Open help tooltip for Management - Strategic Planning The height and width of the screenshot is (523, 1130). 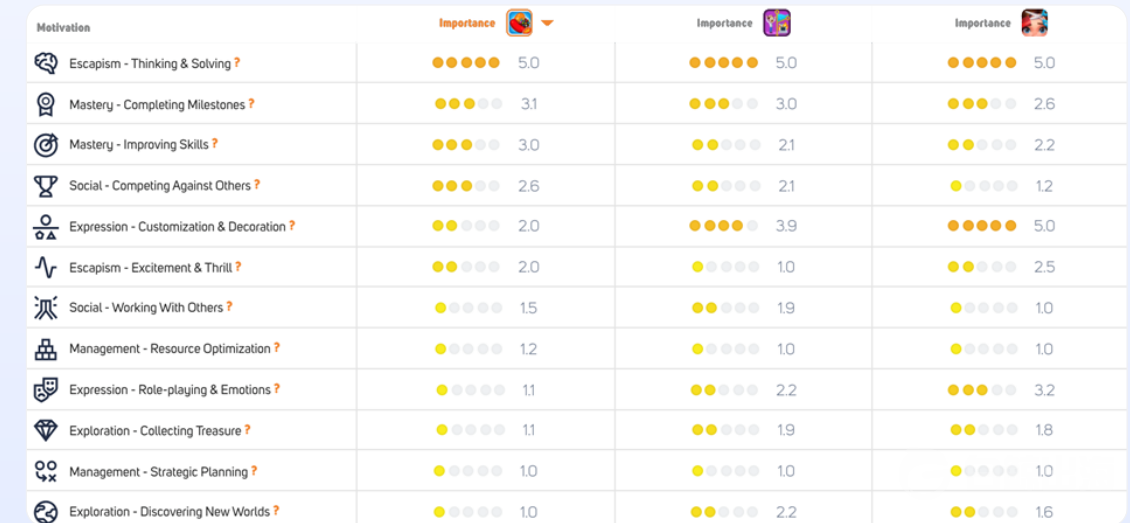tap(254, 471)
